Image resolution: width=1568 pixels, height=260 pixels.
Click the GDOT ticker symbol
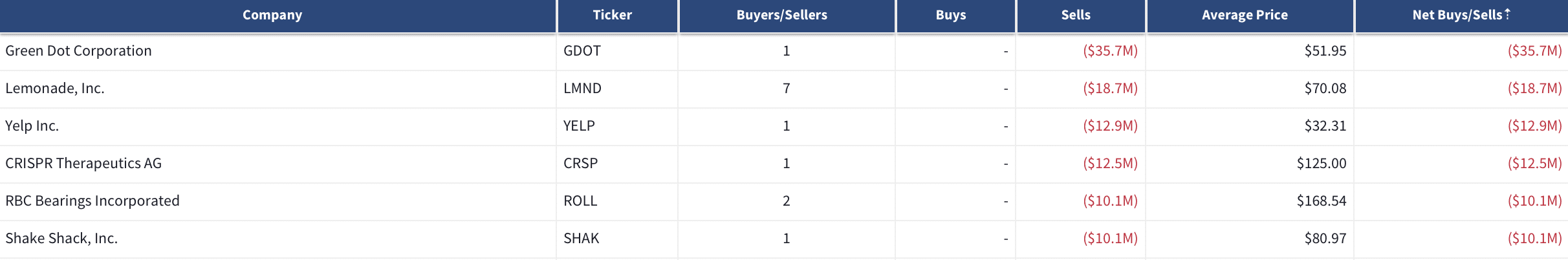tap(582, 51)
